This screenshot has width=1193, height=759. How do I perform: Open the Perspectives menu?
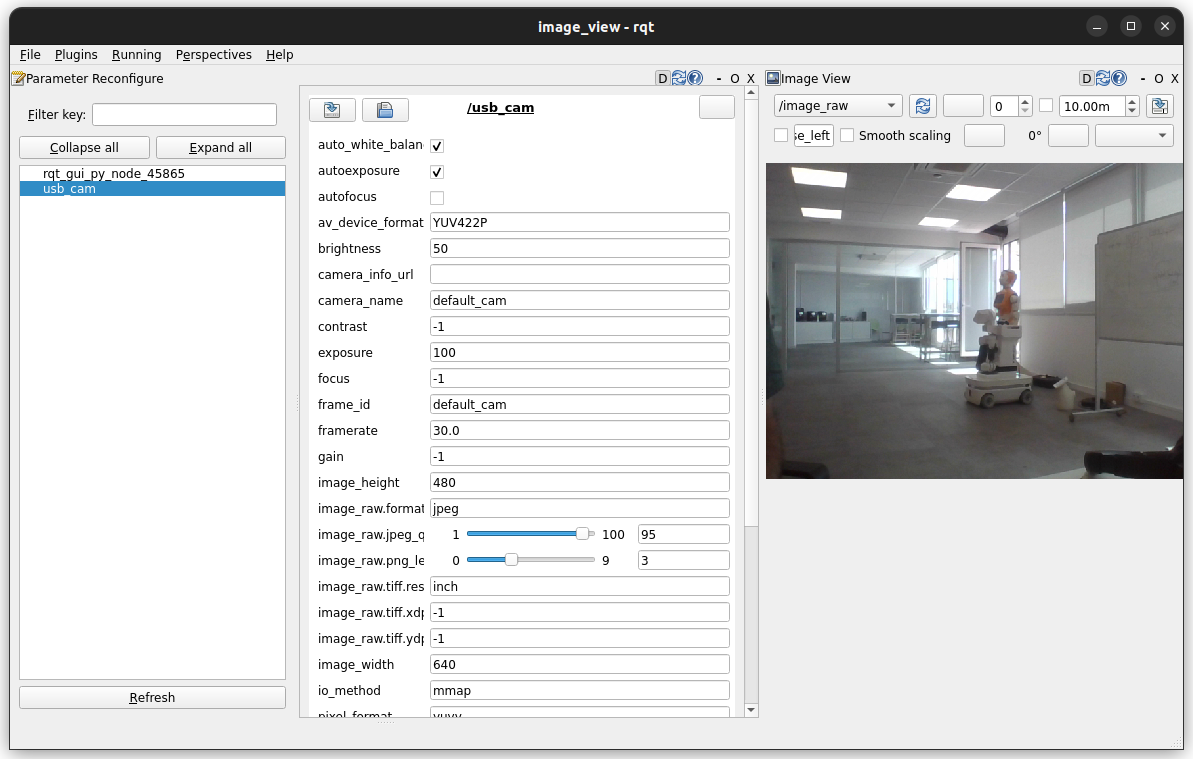click(213, 55)
